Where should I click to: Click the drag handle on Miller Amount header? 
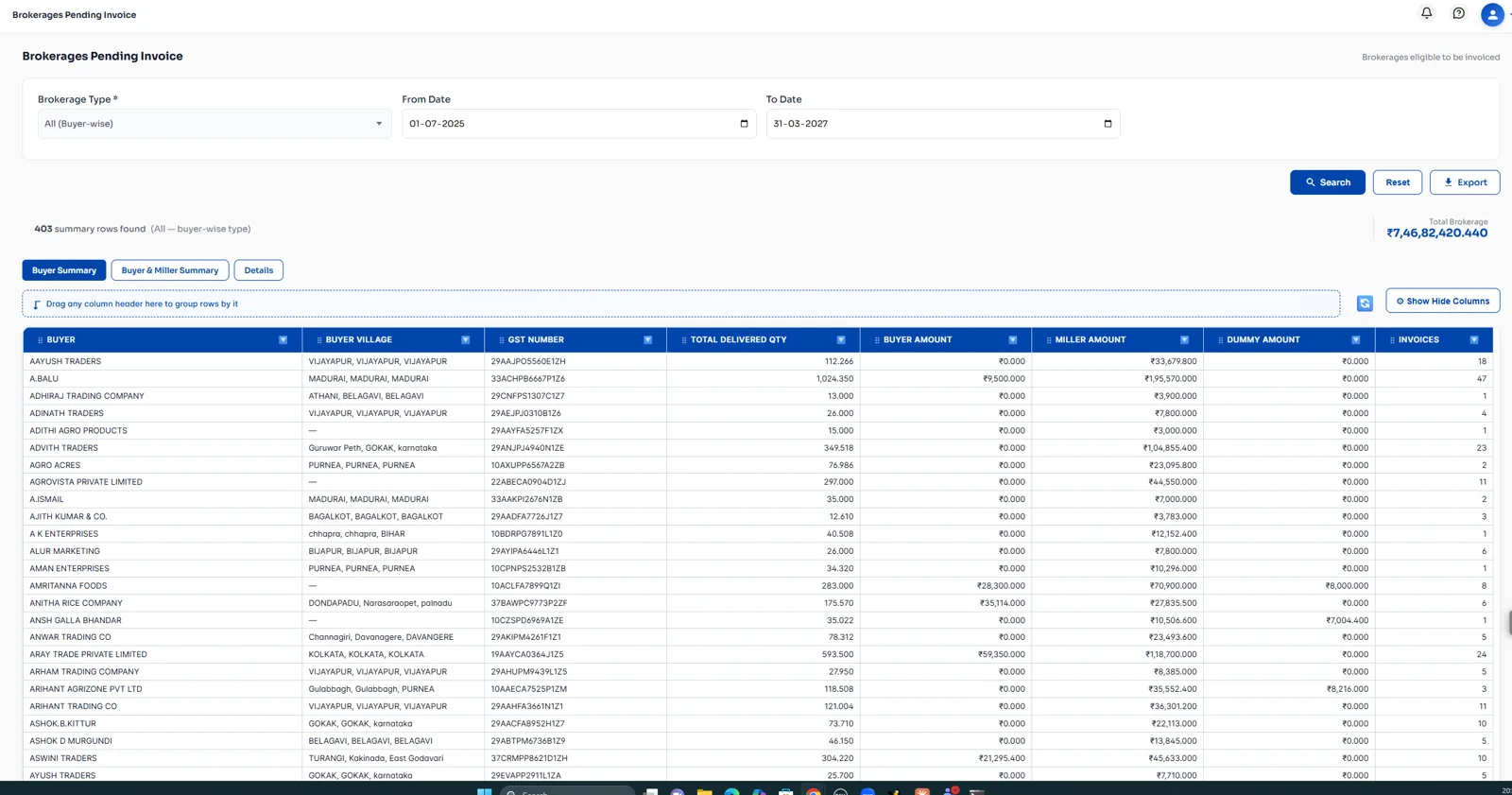(x=1048, y=340)
